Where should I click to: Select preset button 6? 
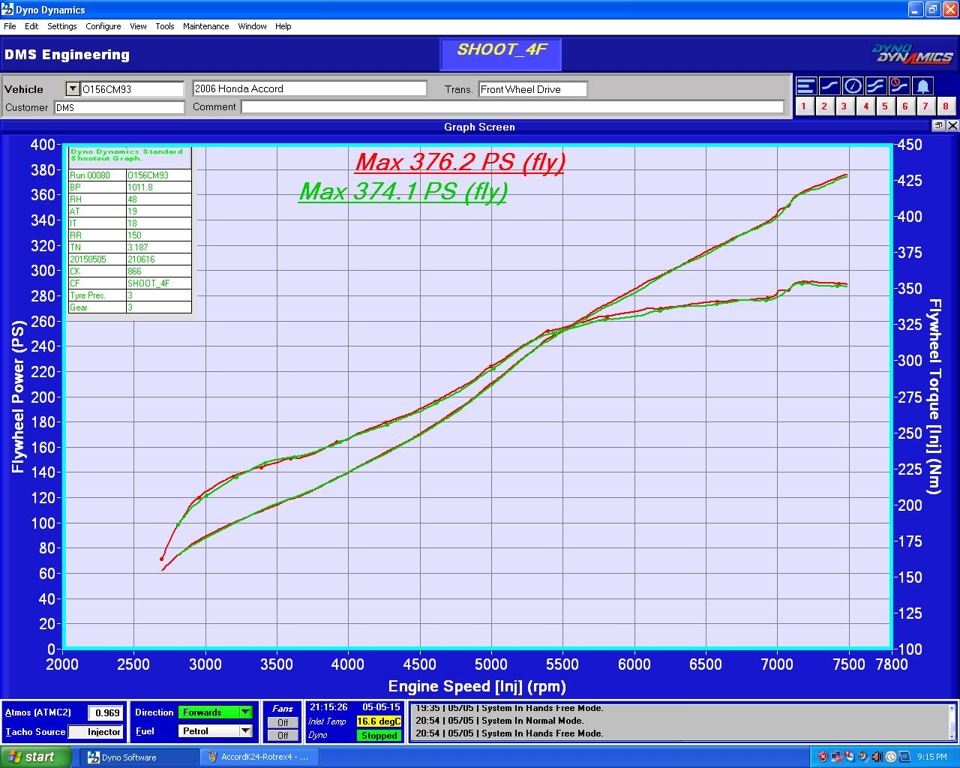[x=906, y=107]
